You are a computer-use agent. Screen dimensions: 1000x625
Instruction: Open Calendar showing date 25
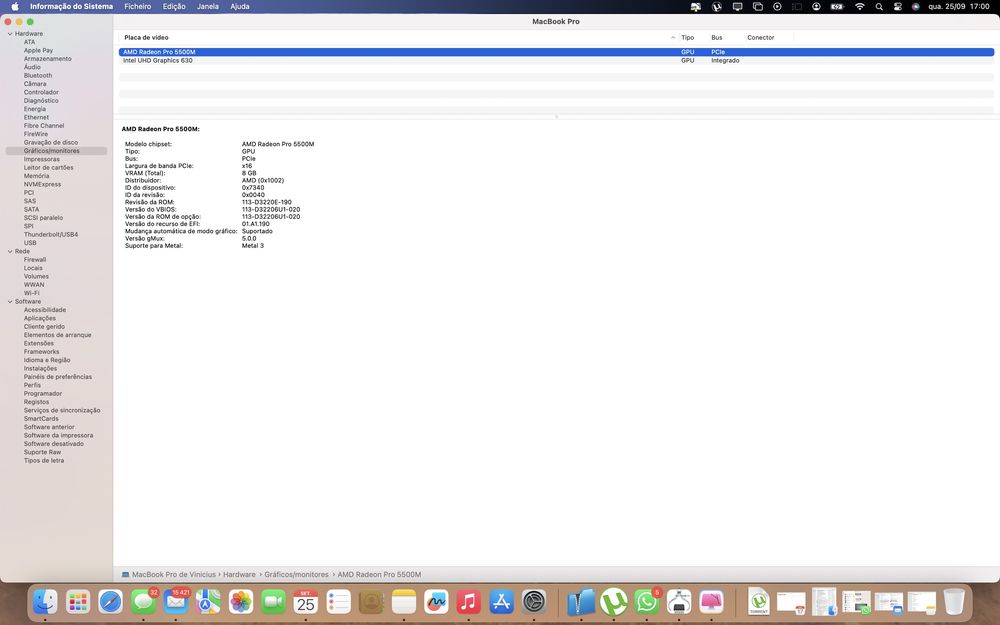[305, 601]
